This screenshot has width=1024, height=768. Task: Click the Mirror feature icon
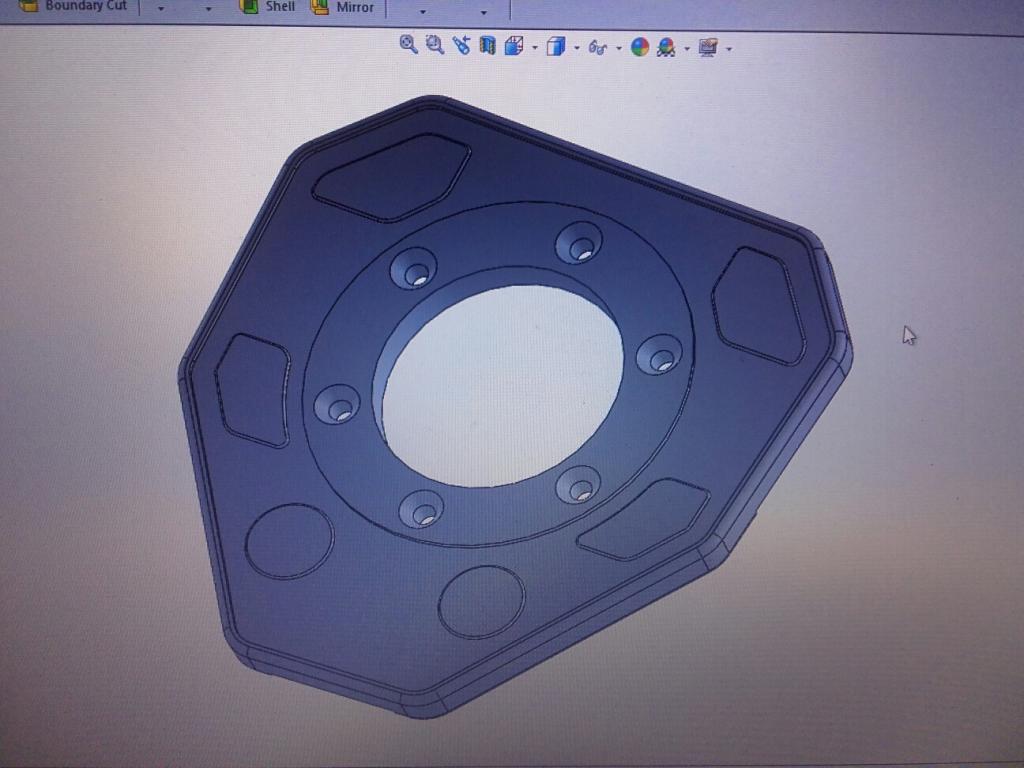[x=319, y=7]
